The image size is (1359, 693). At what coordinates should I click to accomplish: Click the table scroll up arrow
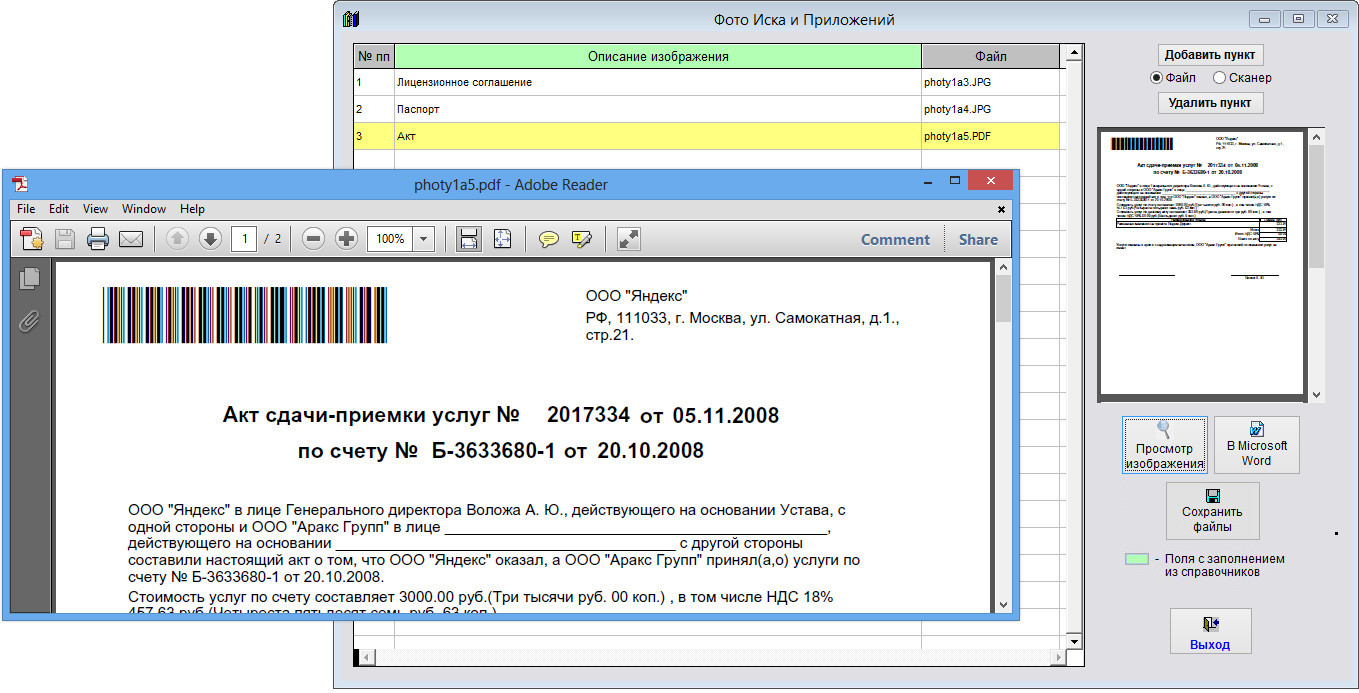pos(1073,53)
